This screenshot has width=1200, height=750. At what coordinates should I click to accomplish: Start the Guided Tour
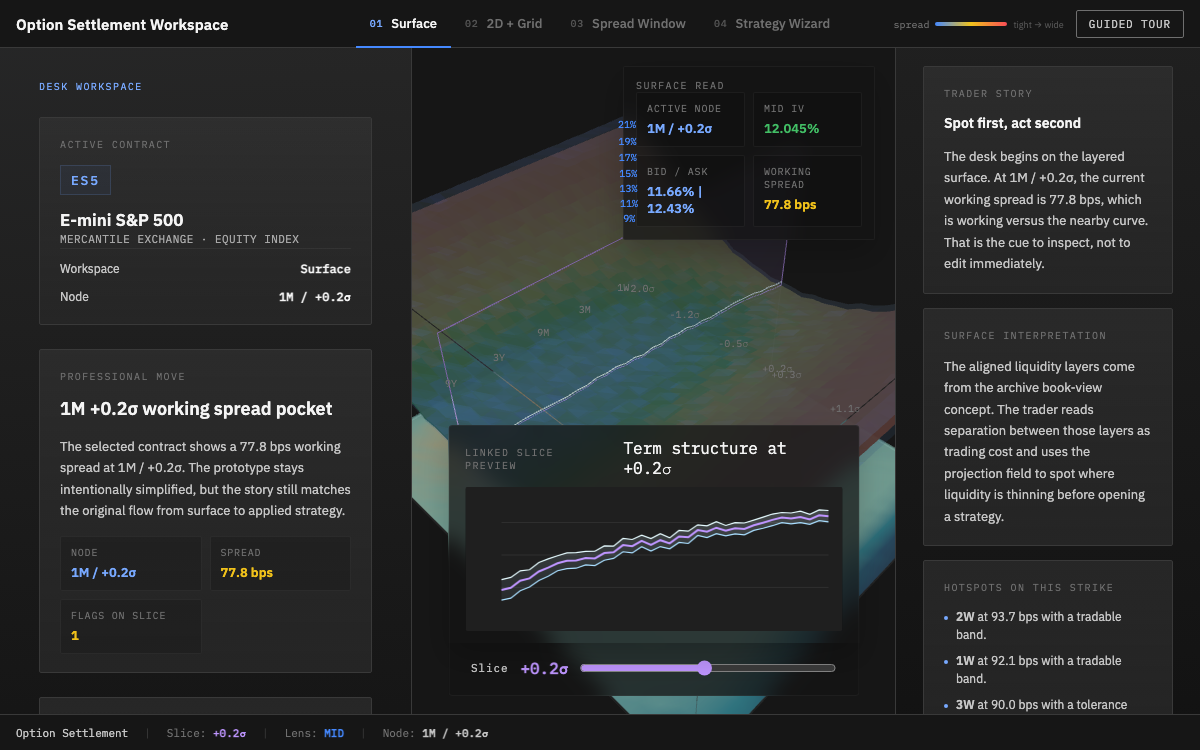tap(1129, 24)
